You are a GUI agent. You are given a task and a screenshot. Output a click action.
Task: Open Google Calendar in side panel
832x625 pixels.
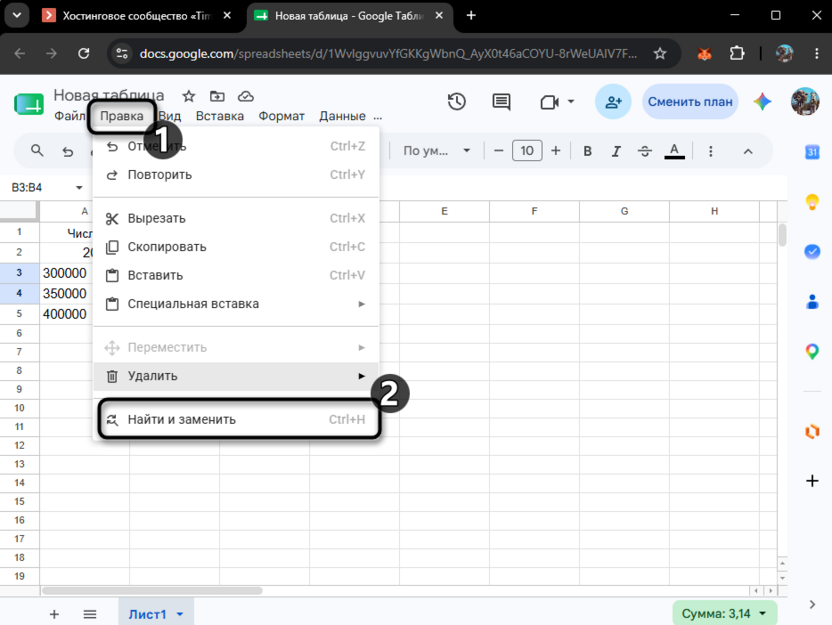click(812, 152)
